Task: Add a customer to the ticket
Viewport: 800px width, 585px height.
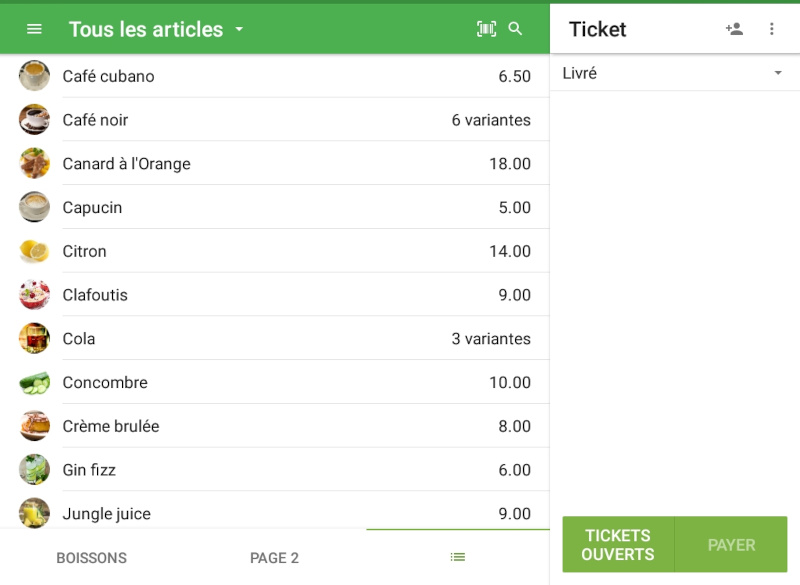Action: (734, 29)
